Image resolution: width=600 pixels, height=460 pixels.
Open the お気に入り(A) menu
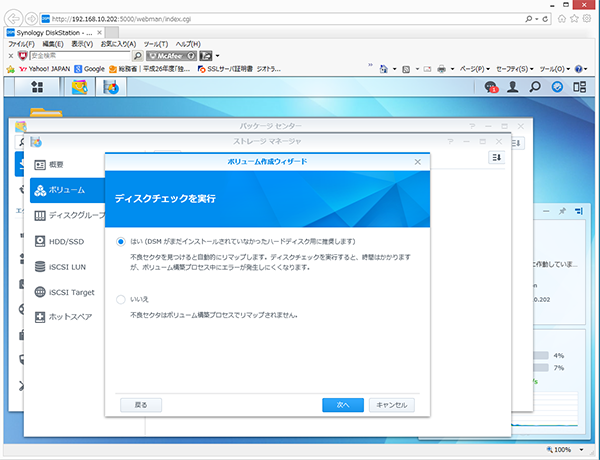tap(118, 44)
